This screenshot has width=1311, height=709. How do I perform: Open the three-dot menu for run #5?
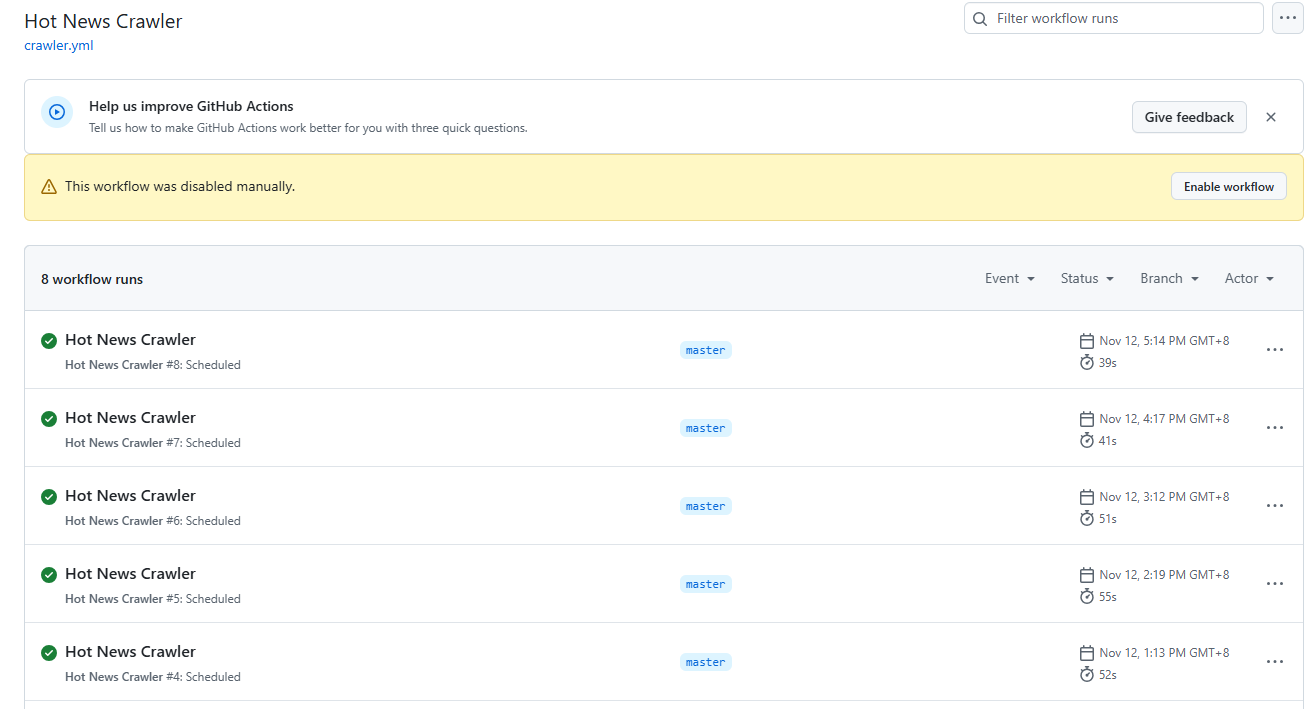1274,584
